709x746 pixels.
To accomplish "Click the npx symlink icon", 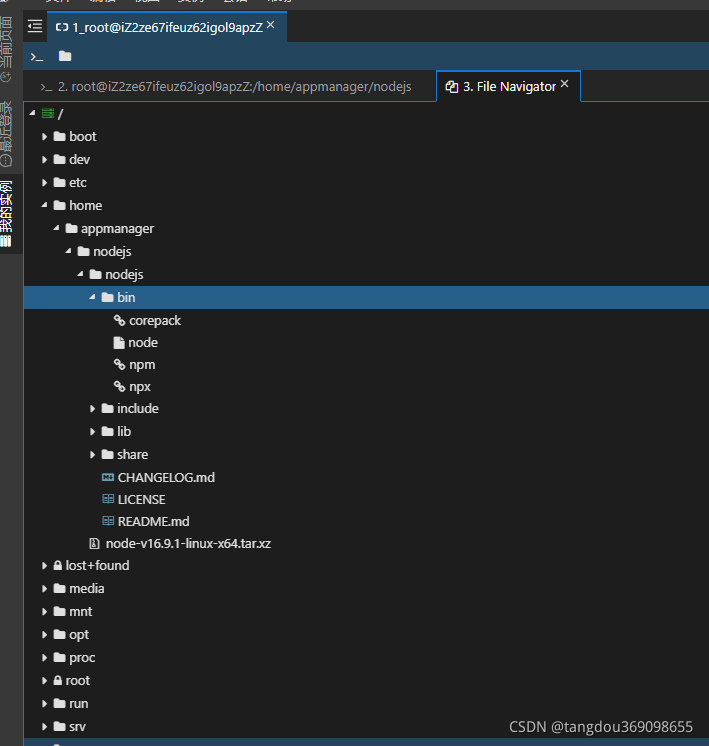I will point(119,386).
